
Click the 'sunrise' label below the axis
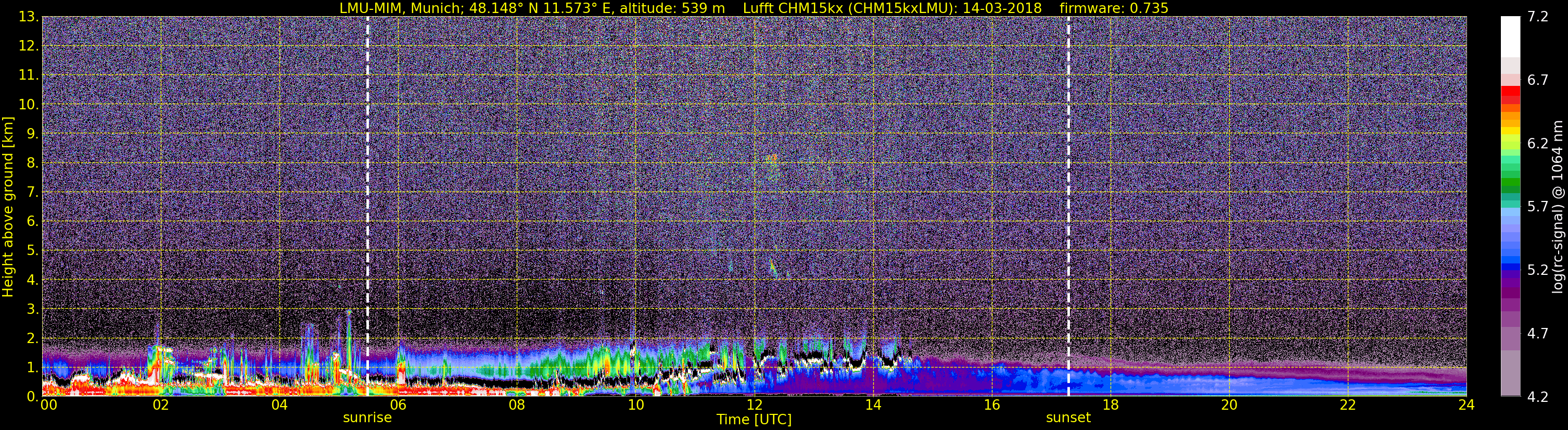[x=367, y=418]
